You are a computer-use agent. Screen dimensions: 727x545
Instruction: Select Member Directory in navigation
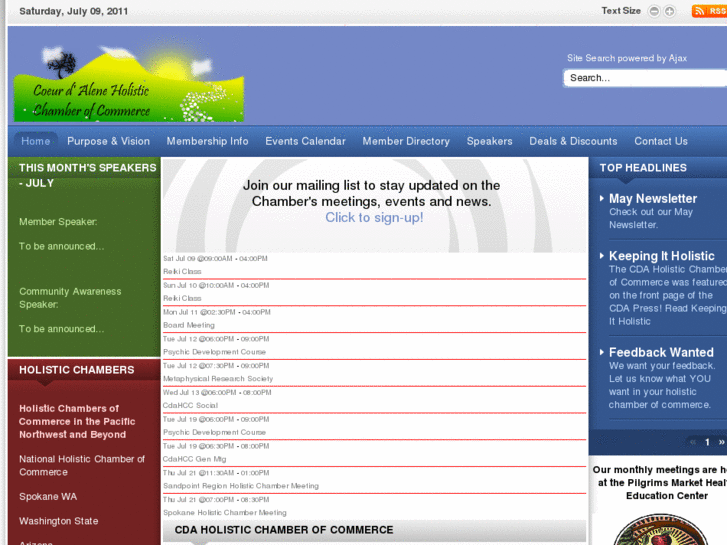(x=406, y=141)
